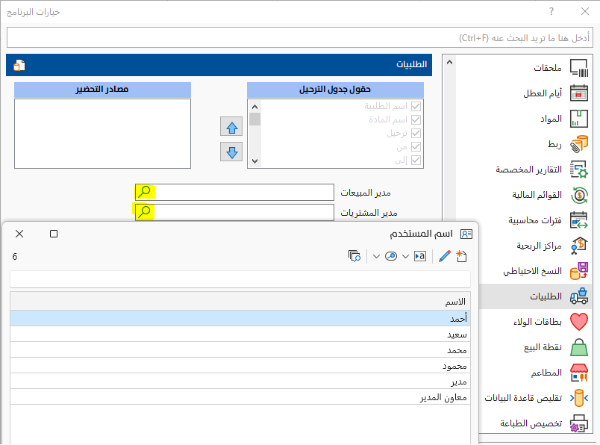
Task: Select user محمد in the list
Action: point(240,350)
